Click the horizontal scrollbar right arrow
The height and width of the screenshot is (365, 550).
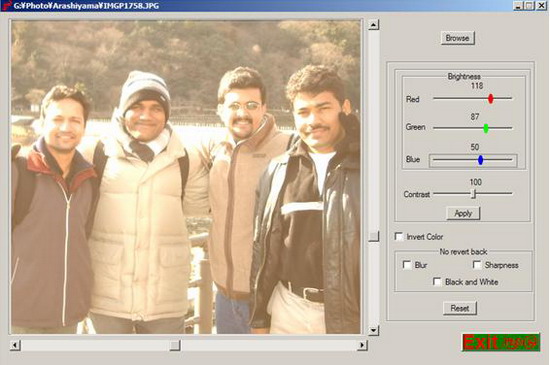(362, 345)
